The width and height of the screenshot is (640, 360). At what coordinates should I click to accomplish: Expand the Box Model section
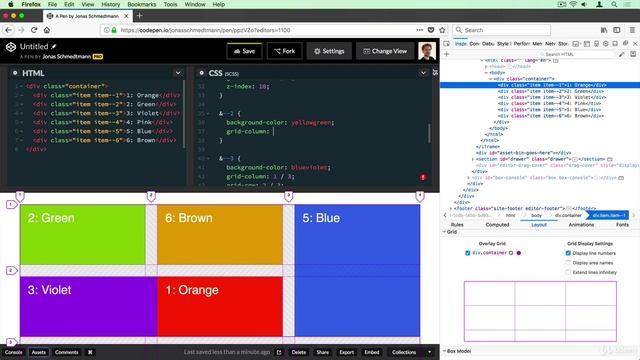(444, 351)
